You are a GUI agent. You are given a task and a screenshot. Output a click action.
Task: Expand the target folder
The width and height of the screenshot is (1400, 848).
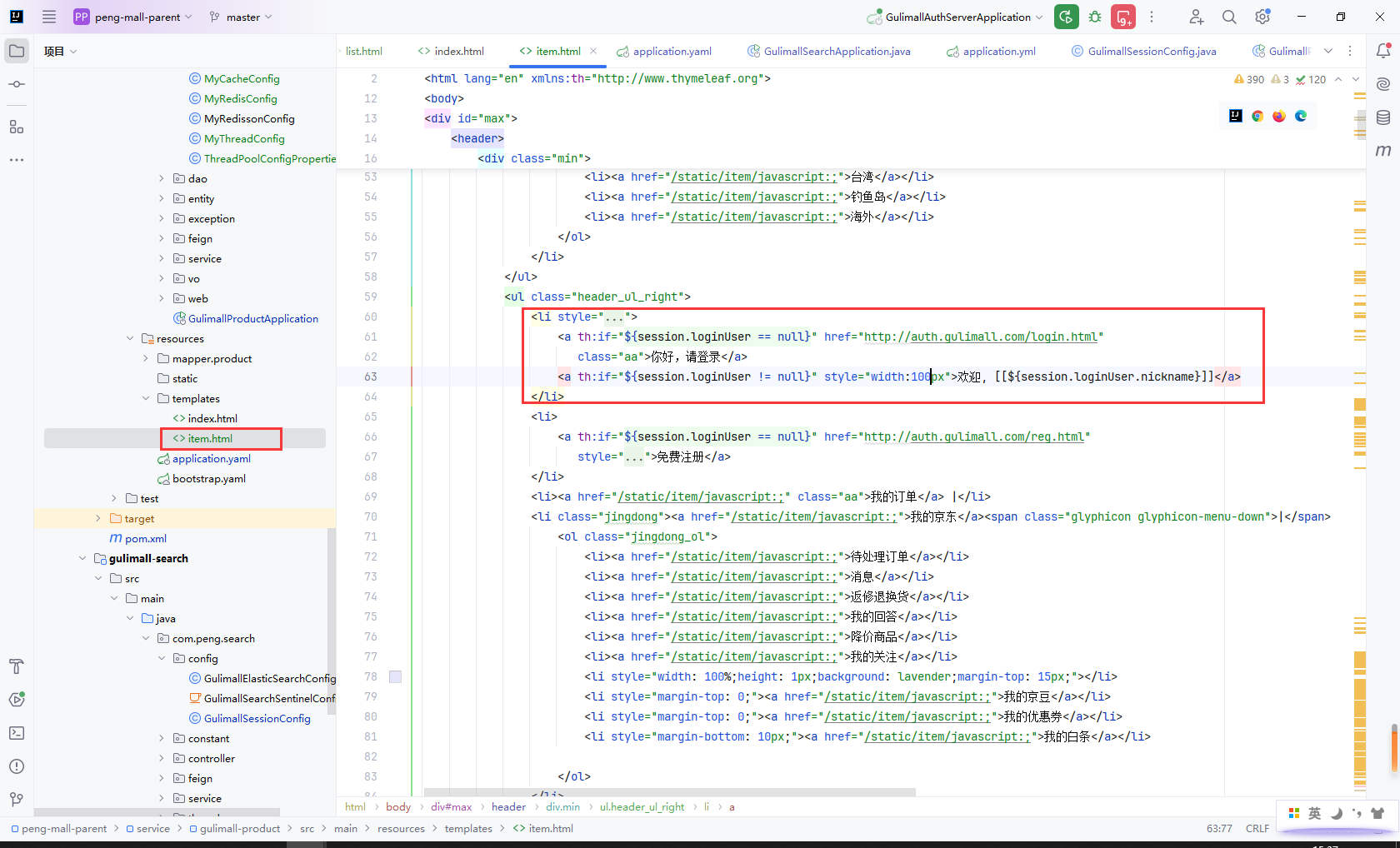[98, 518]
